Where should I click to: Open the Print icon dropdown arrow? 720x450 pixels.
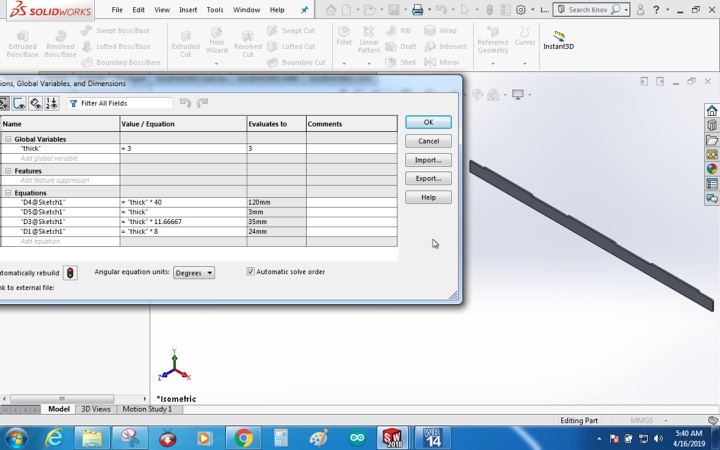coord(429,10)
